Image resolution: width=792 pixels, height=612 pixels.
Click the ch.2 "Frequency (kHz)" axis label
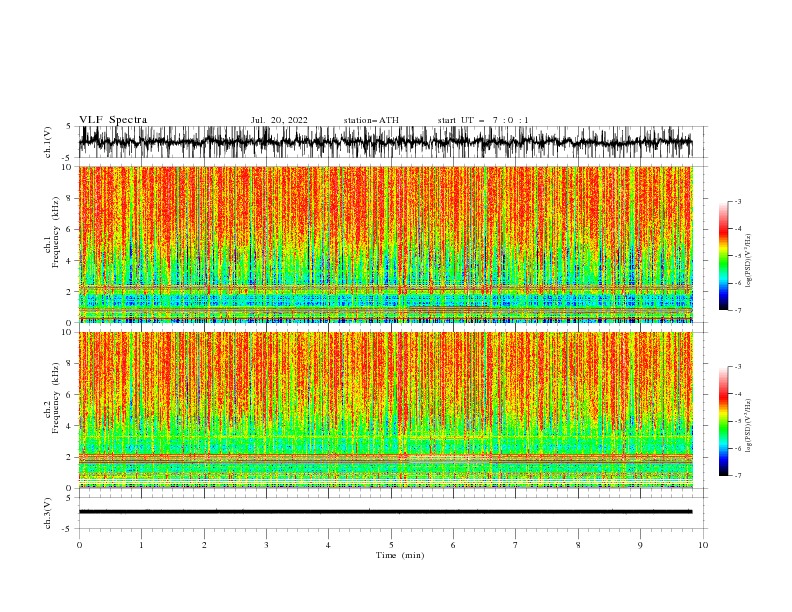pos(56,398)
